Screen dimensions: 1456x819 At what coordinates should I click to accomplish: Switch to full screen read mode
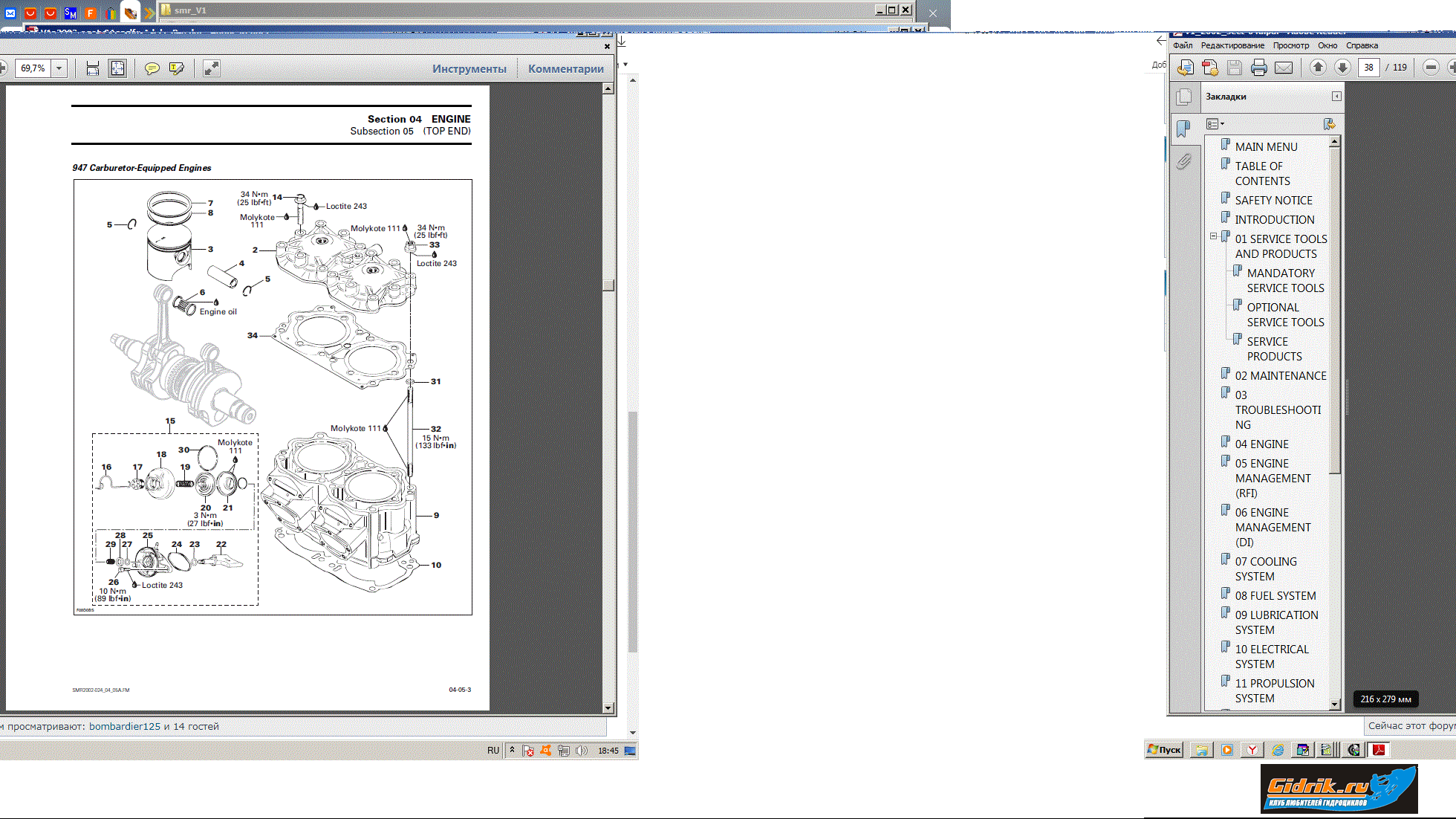[x=212, y=68]
